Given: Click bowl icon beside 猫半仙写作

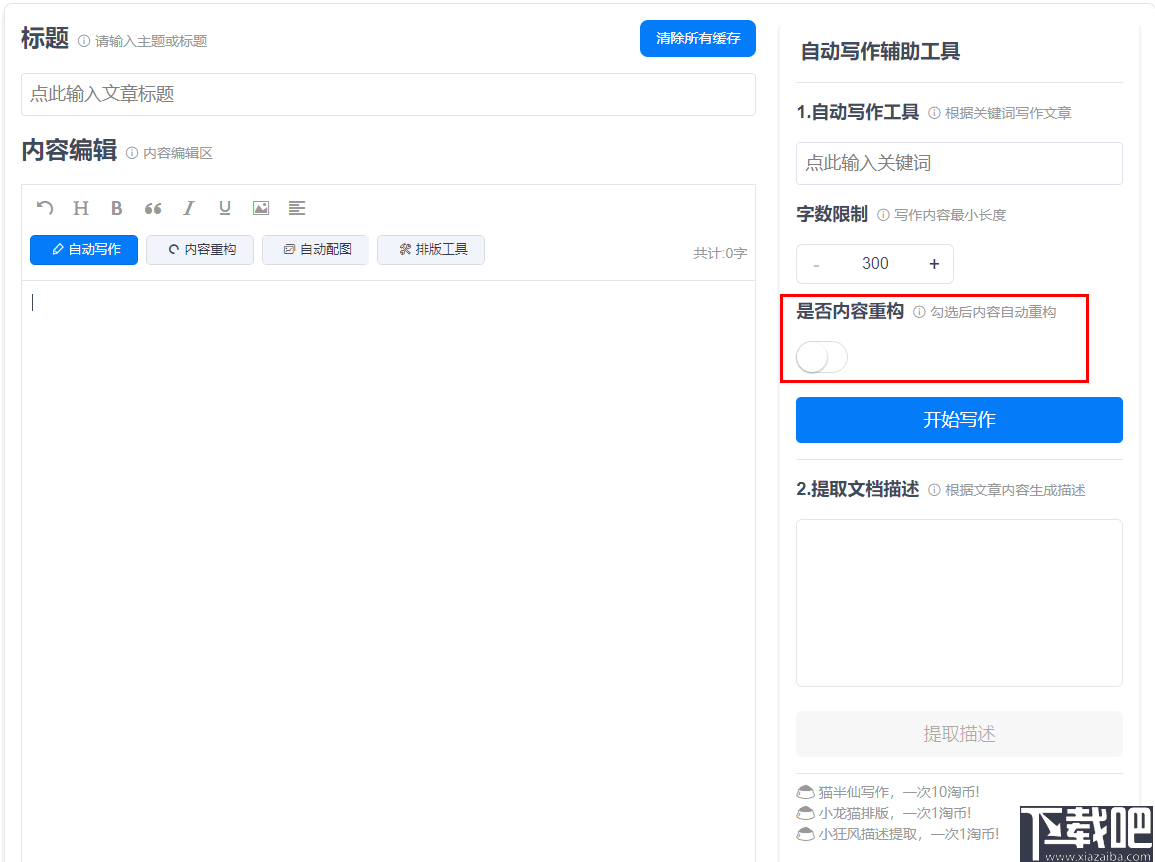Looking at the screenshot, I should (805, 793).
